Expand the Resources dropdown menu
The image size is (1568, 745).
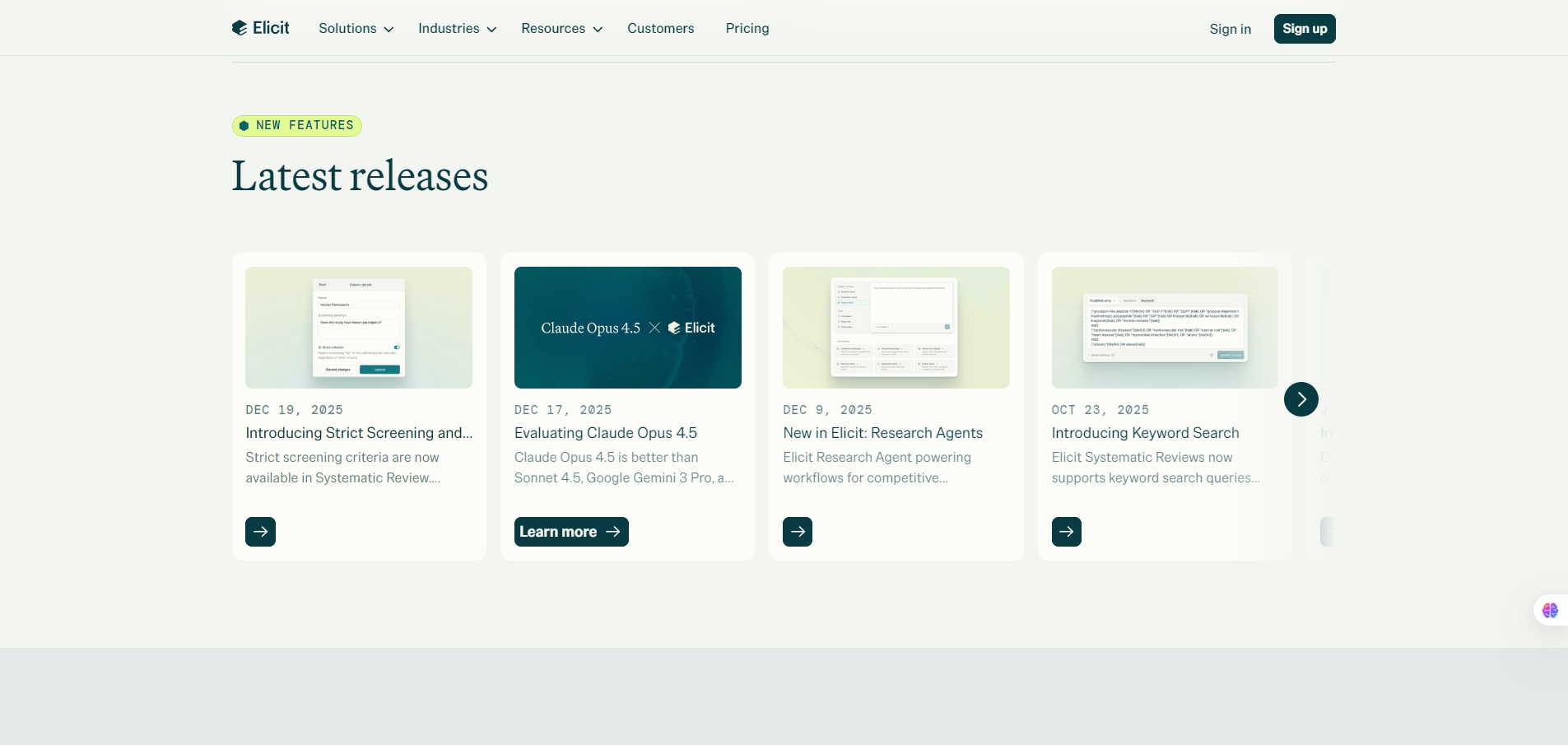pyautogui.click(x=561, y=29)
